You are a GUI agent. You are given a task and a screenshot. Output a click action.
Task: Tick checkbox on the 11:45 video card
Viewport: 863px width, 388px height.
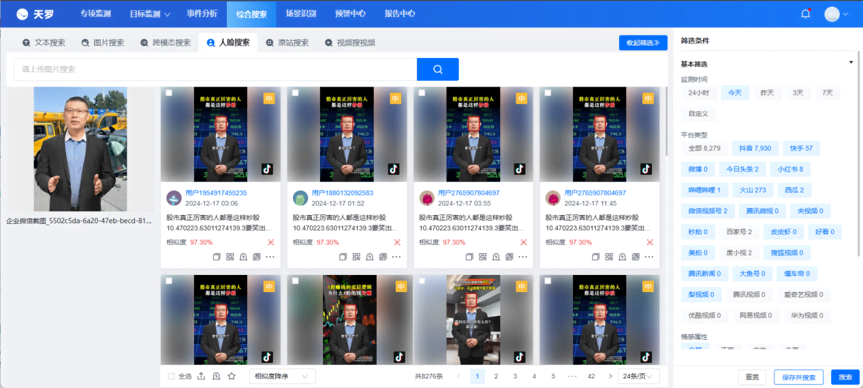tap(548, 93)
